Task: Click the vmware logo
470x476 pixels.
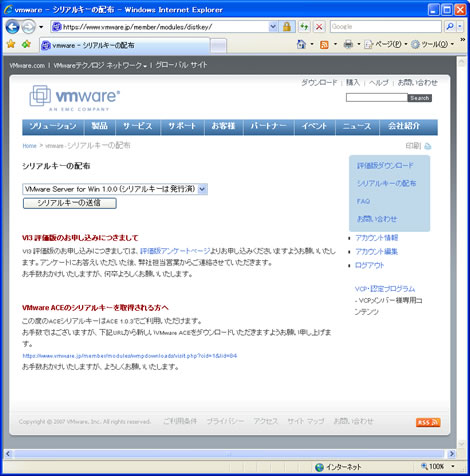Action: click(74, 97)
